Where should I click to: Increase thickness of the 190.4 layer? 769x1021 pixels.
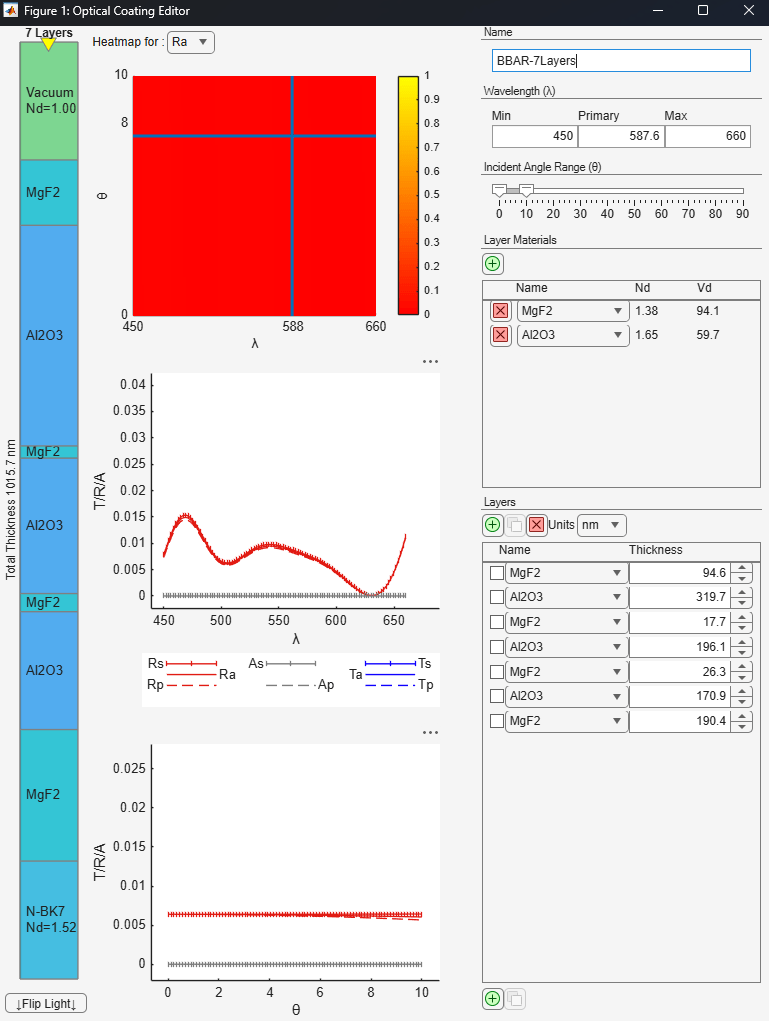coord(742,716)
